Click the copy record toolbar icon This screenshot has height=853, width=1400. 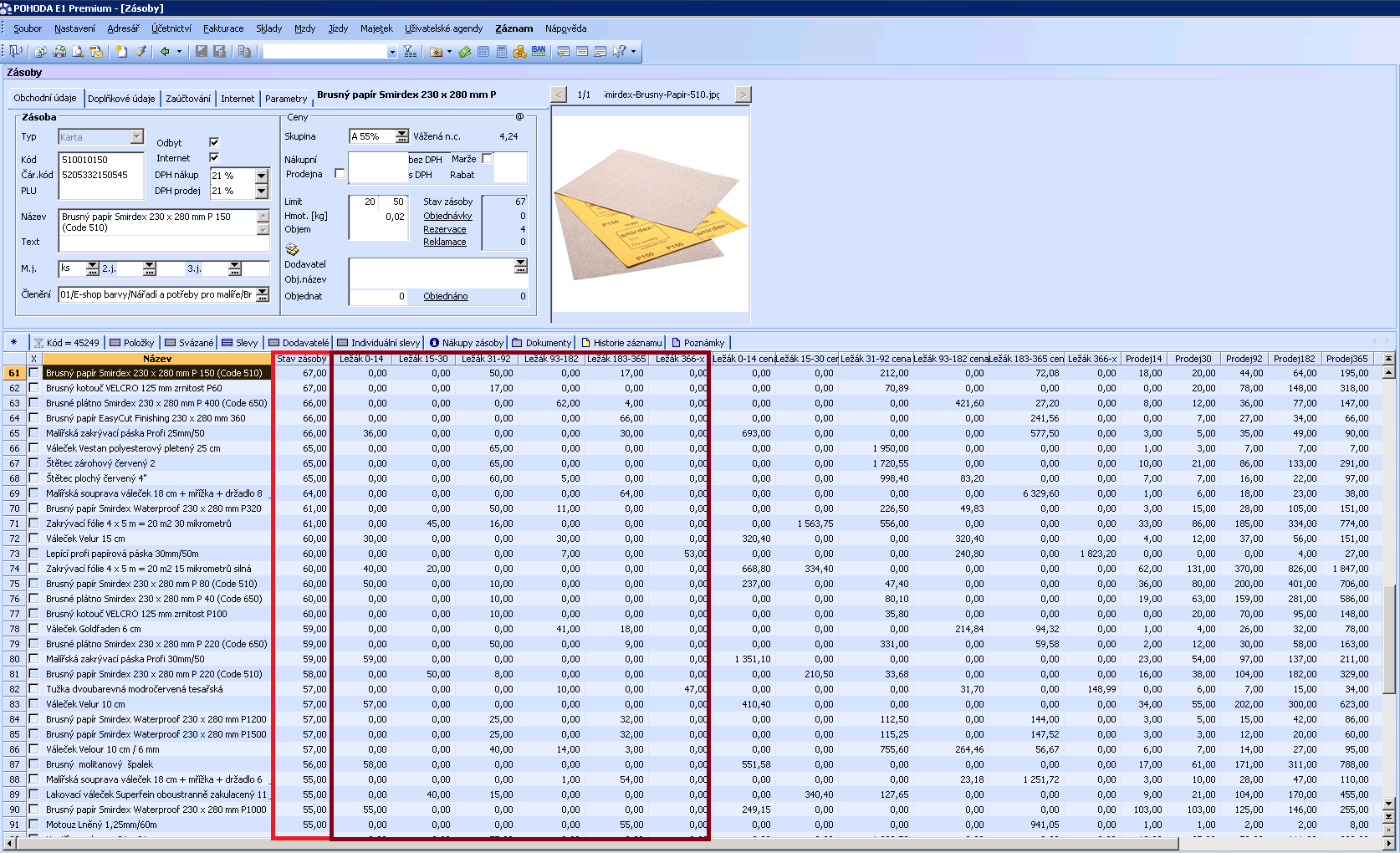coord(244,51)
